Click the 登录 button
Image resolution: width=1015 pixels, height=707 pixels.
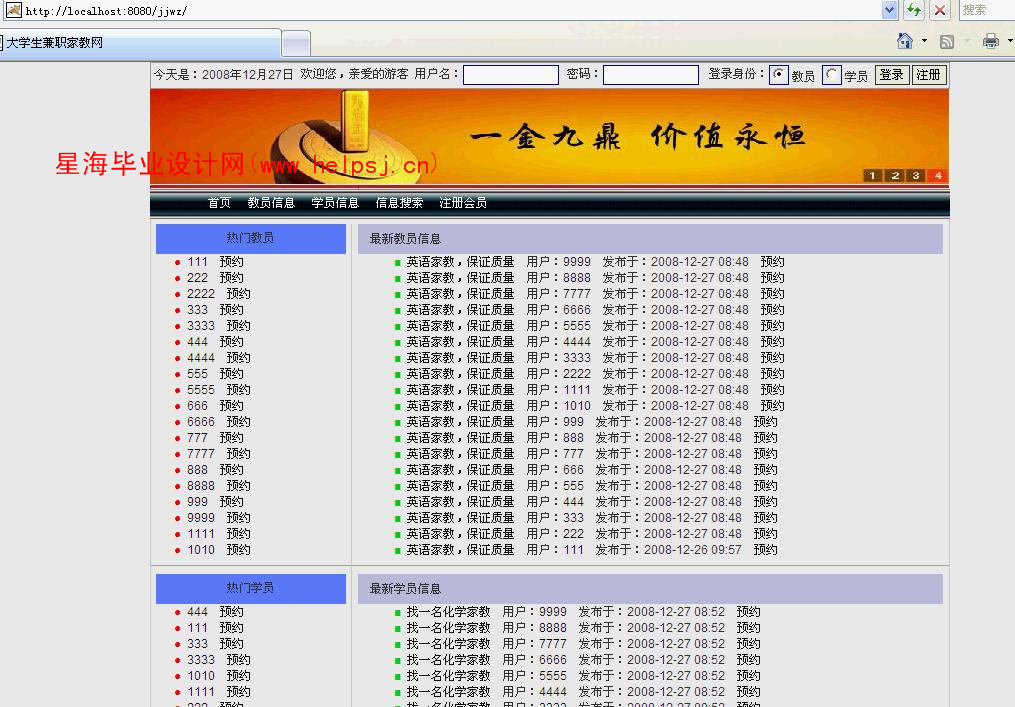coord(892,74)
